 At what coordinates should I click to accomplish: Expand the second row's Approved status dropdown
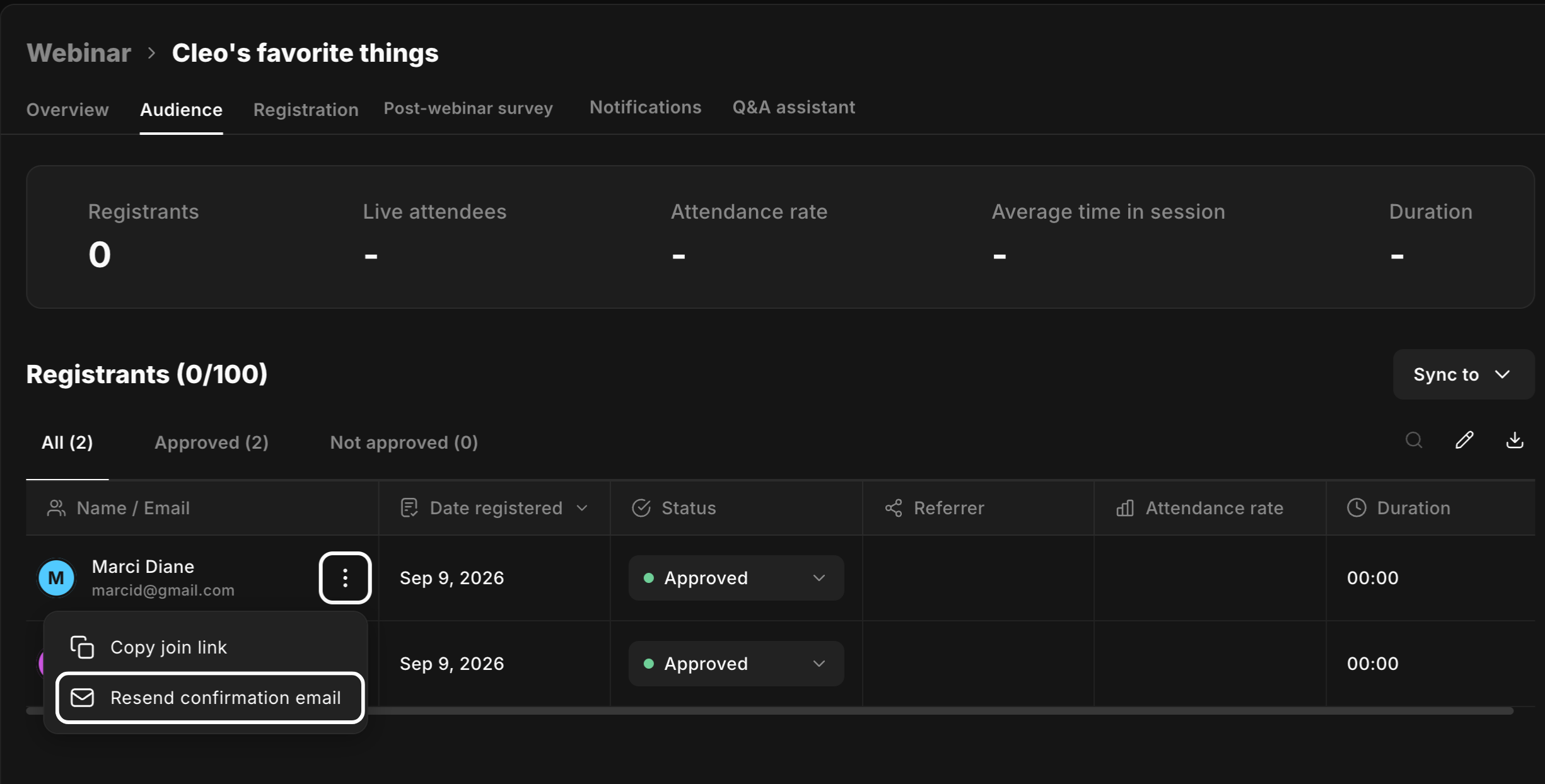pyautogui.click(x=736, y=664)
